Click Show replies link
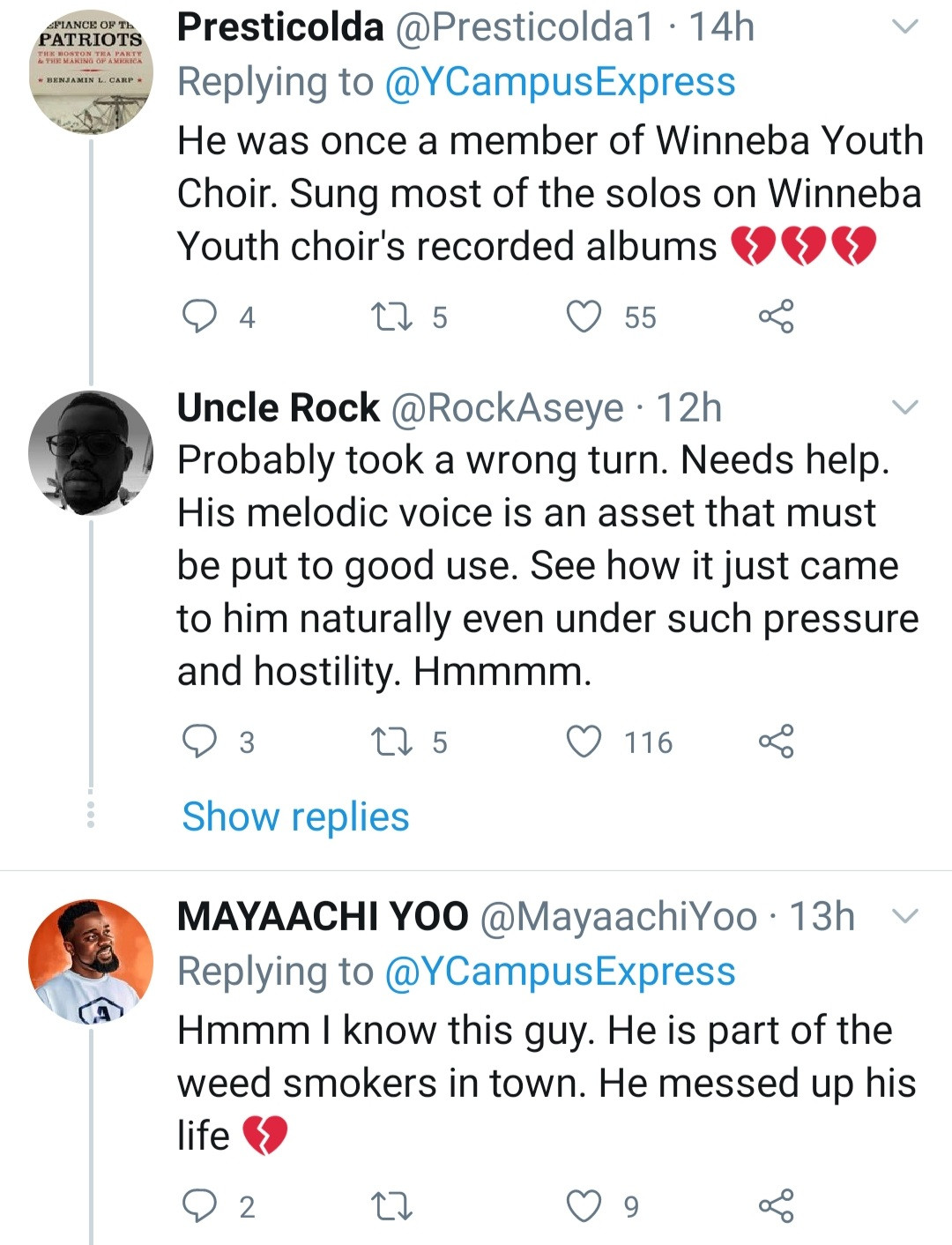This screenshot has width=952, height=1245. point(295,816)
